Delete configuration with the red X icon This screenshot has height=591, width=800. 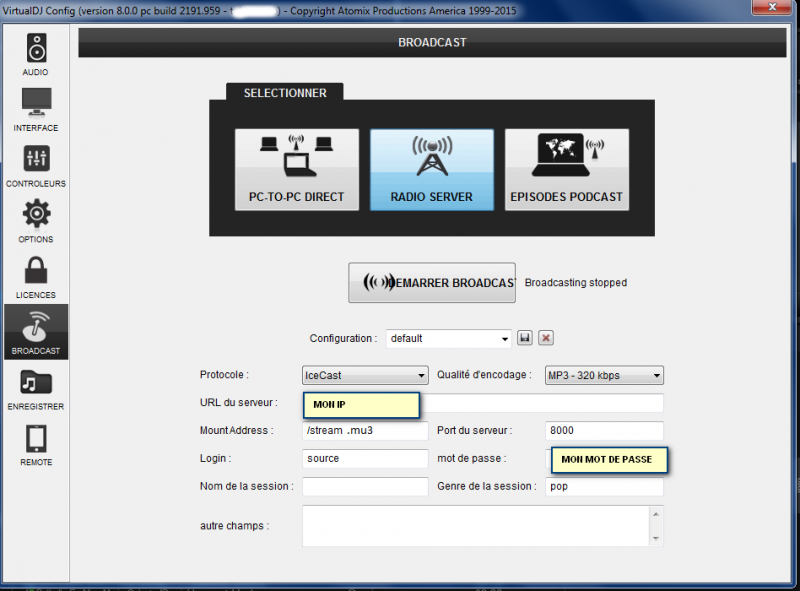[546, 338]
